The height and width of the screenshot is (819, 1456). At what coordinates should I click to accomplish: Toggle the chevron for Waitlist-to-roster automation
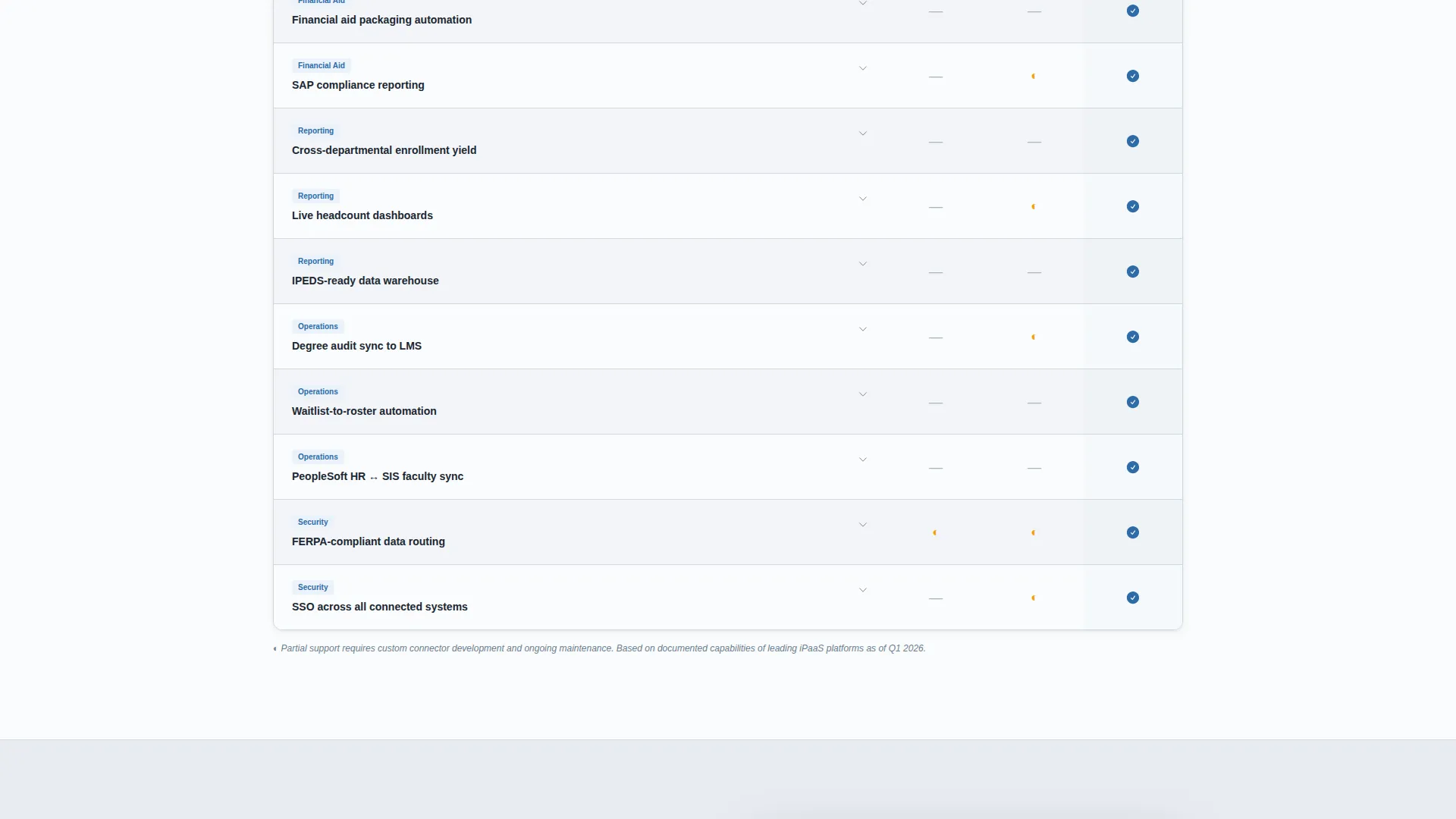click(x=863, y=395)
